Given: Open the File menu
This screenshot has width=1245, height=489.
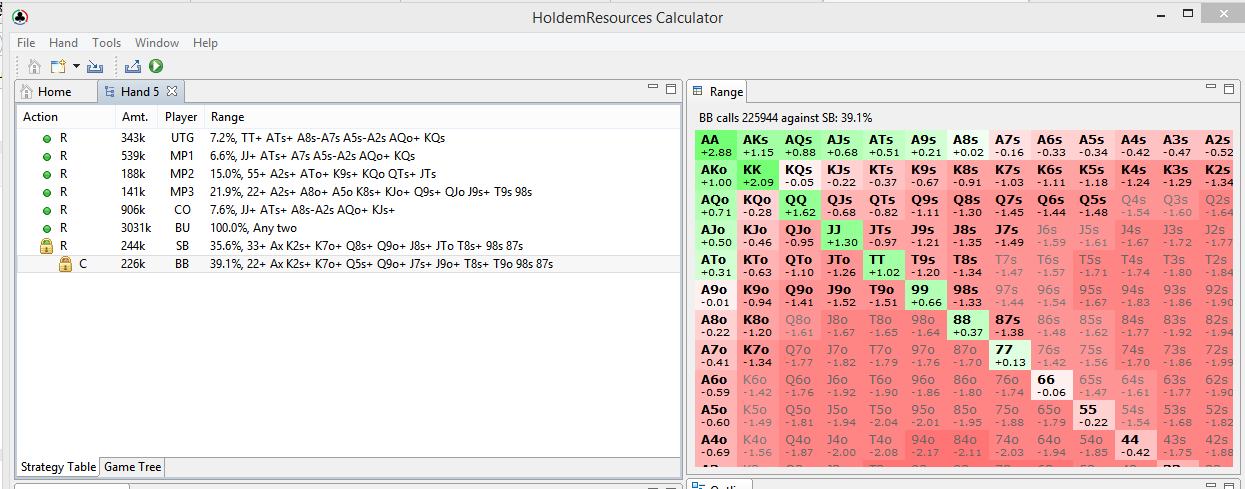Looking at the screenshot, I should 26,43.
